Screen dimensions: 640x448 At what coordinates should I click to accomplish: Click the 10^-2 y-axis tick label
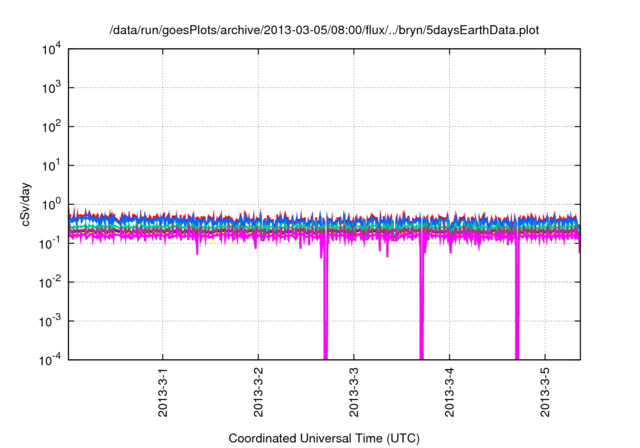point(51,282)
